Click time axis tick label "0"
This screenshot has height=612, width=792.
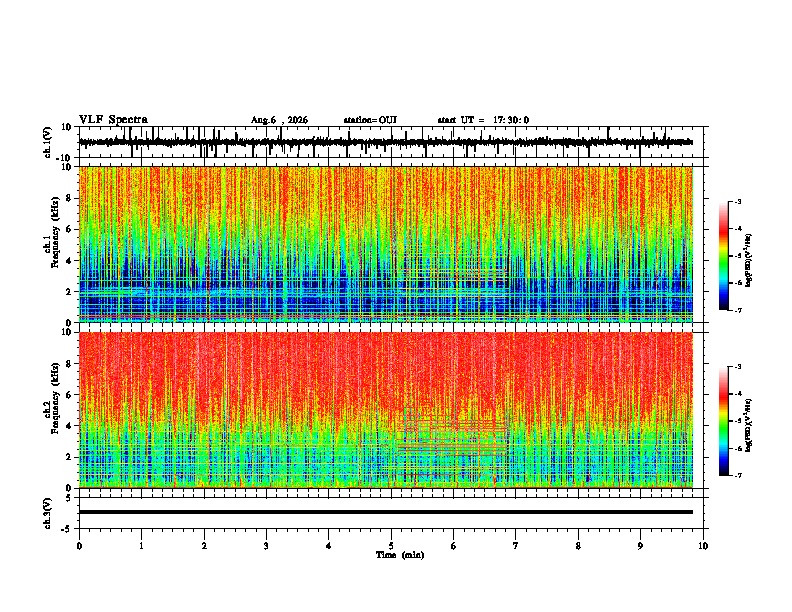79,546
